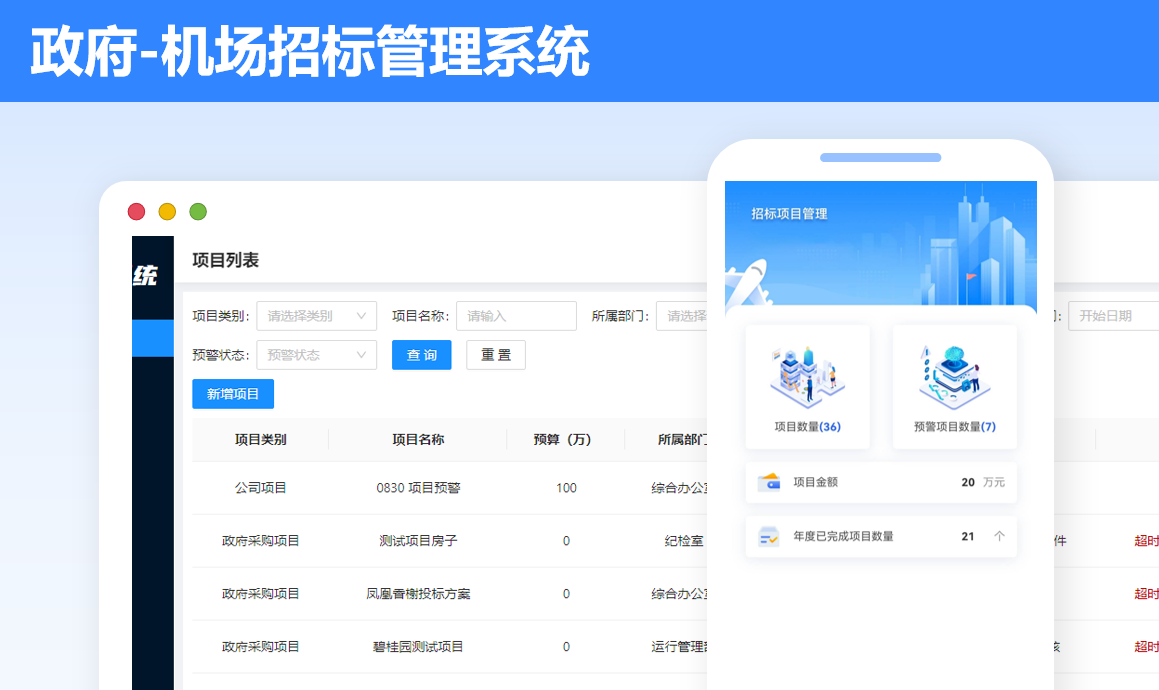Click the 重置 button
Image resolution: width=1159 pixels, height=690 pixels.
[x=496, y=355]
